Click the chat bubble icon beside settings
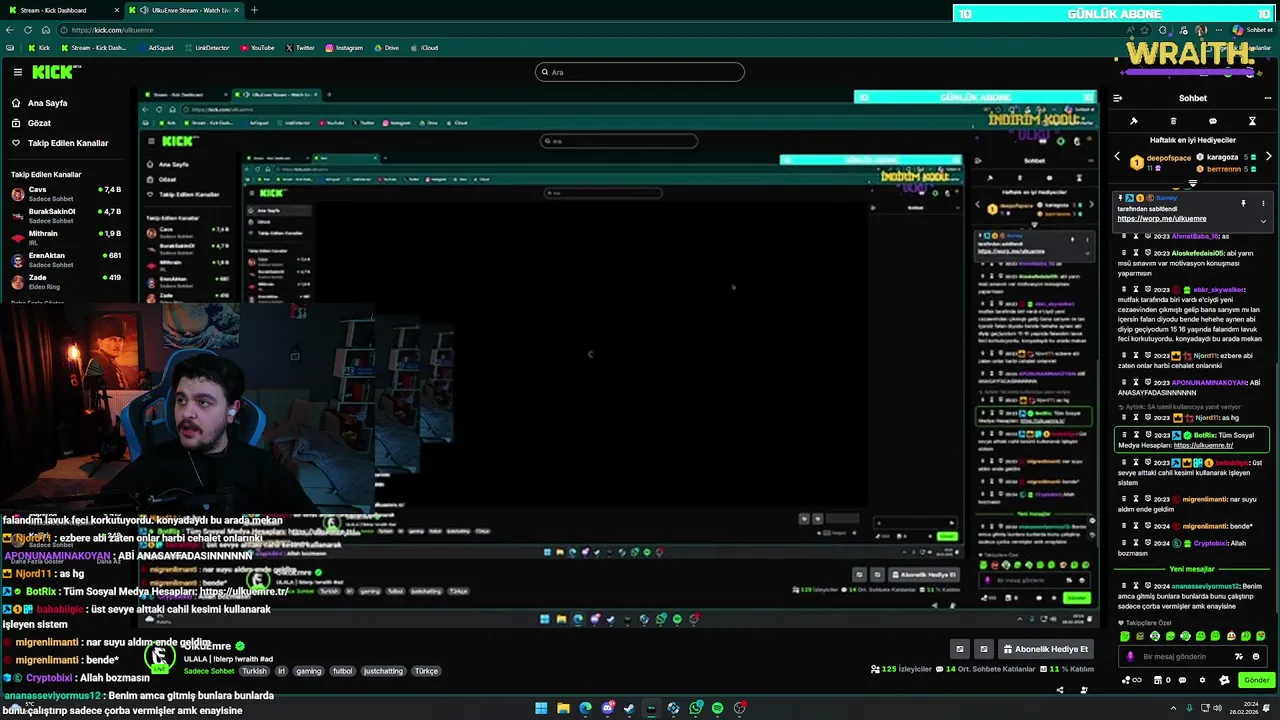The width and height of the screenshot is (1280, 720). 1182,680
